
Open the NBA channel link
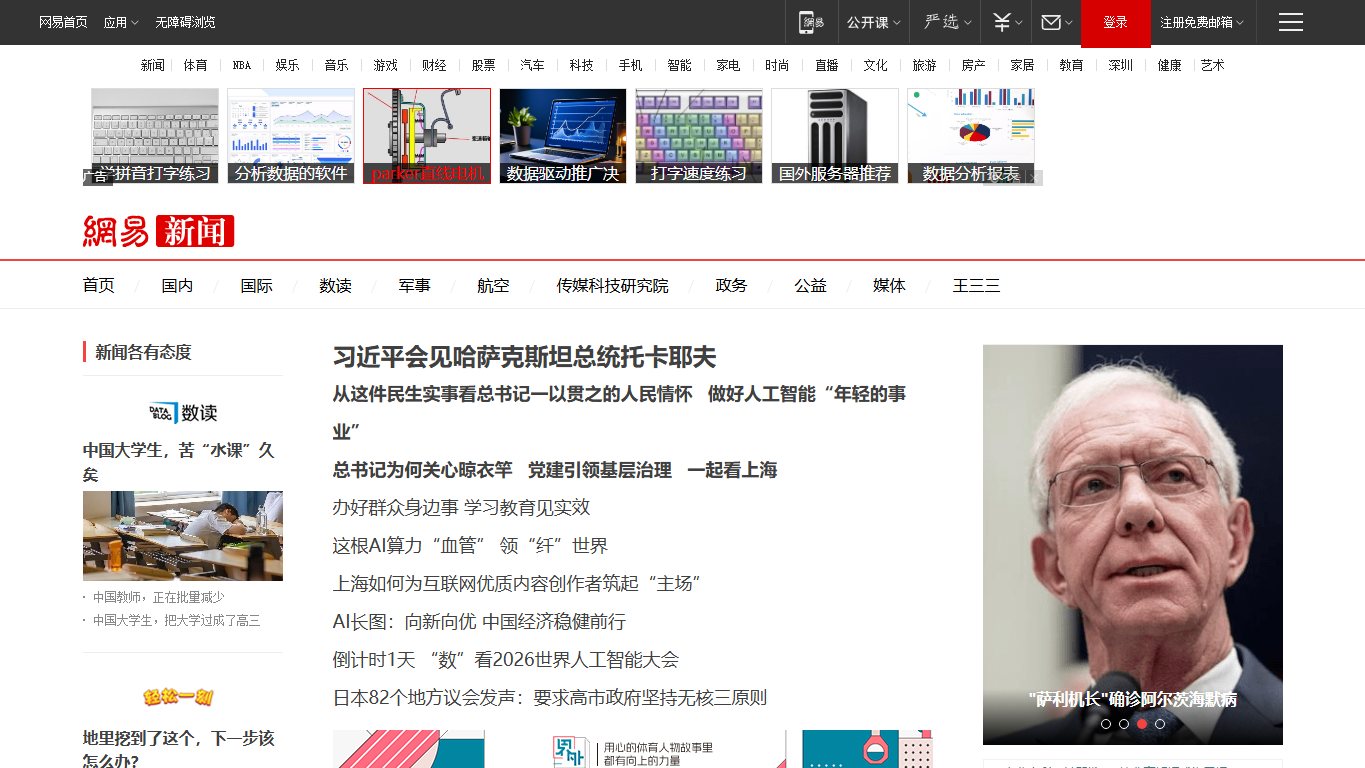[x=242, y=65]
